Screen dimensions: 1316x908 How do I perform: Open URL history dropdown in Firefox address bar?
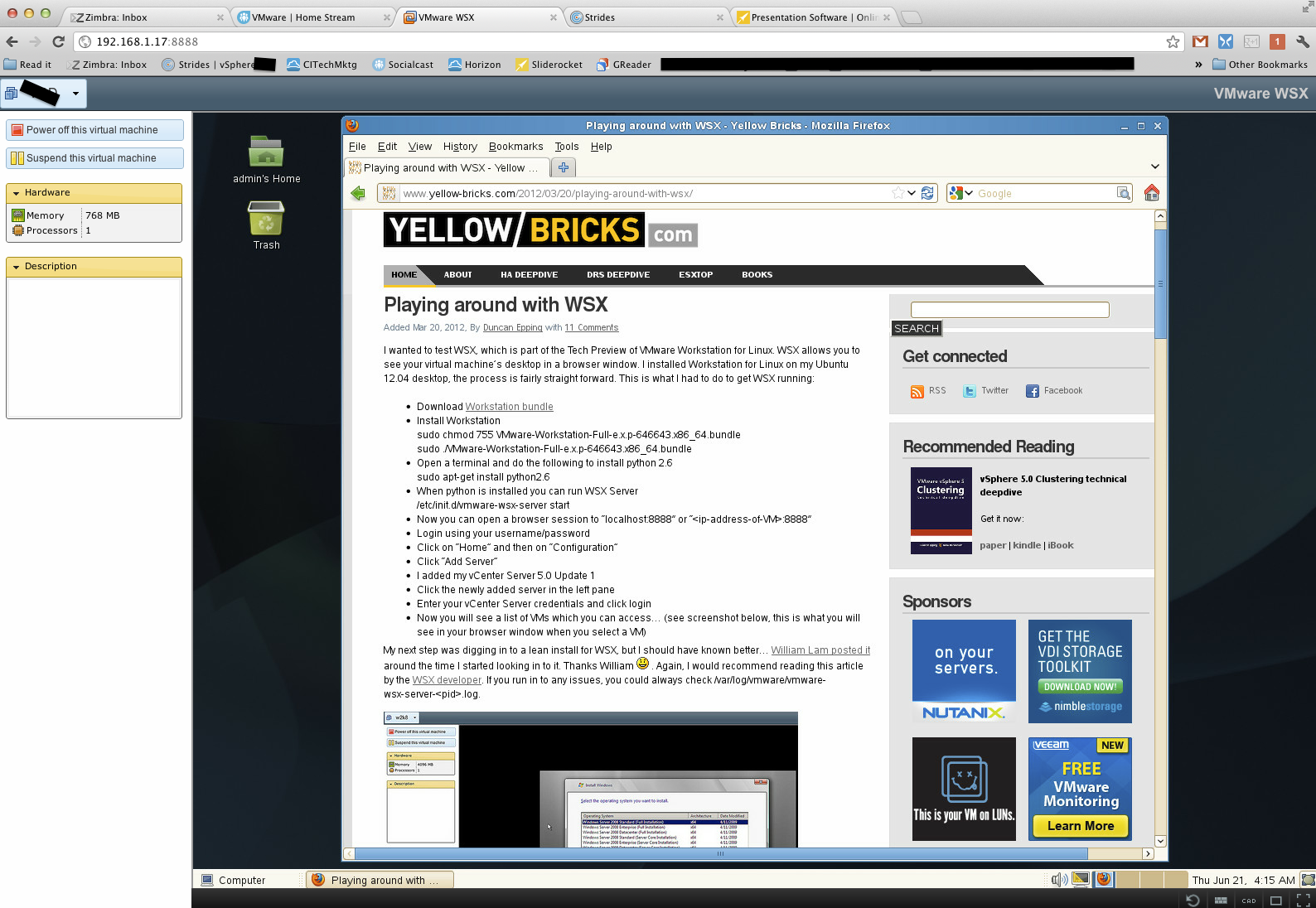(x=912, y=193)
